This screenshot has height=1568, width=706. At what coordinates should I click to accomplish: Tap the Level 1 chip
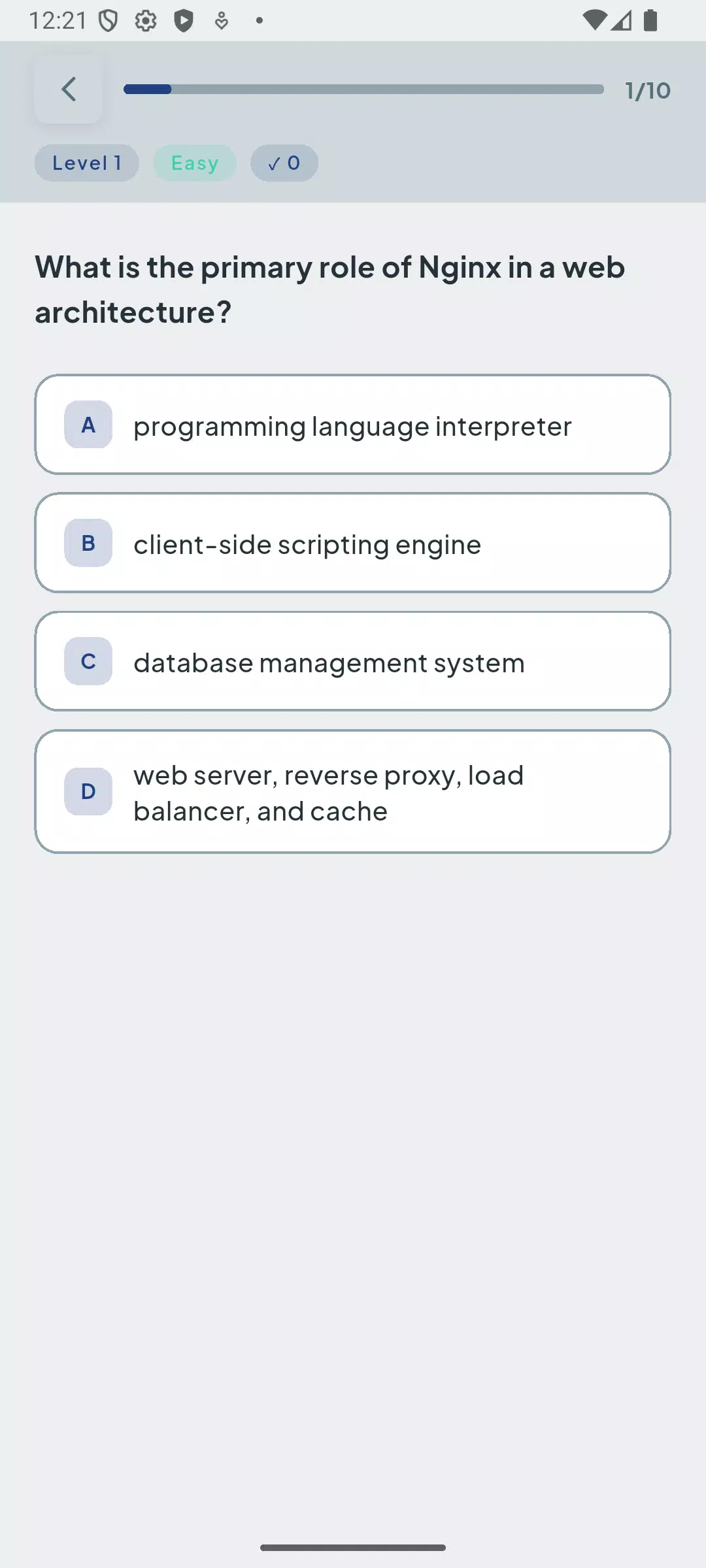[87, 163]
